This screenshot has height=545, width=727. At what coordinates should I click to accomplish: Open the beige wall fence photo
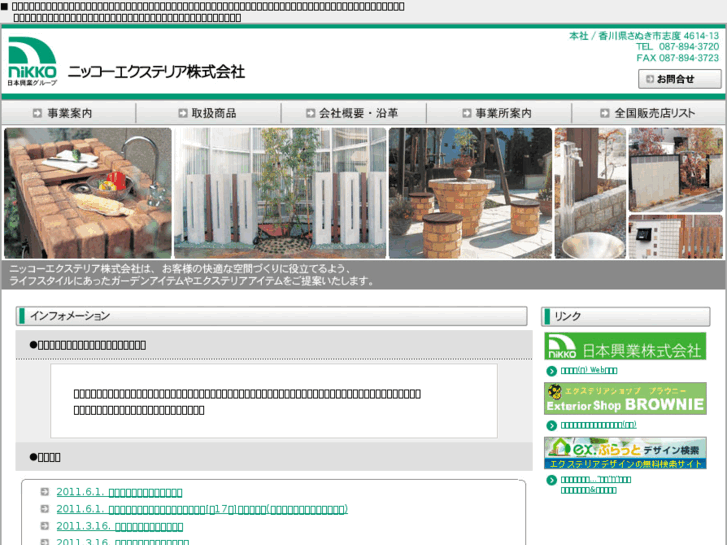tap(676, 170)
